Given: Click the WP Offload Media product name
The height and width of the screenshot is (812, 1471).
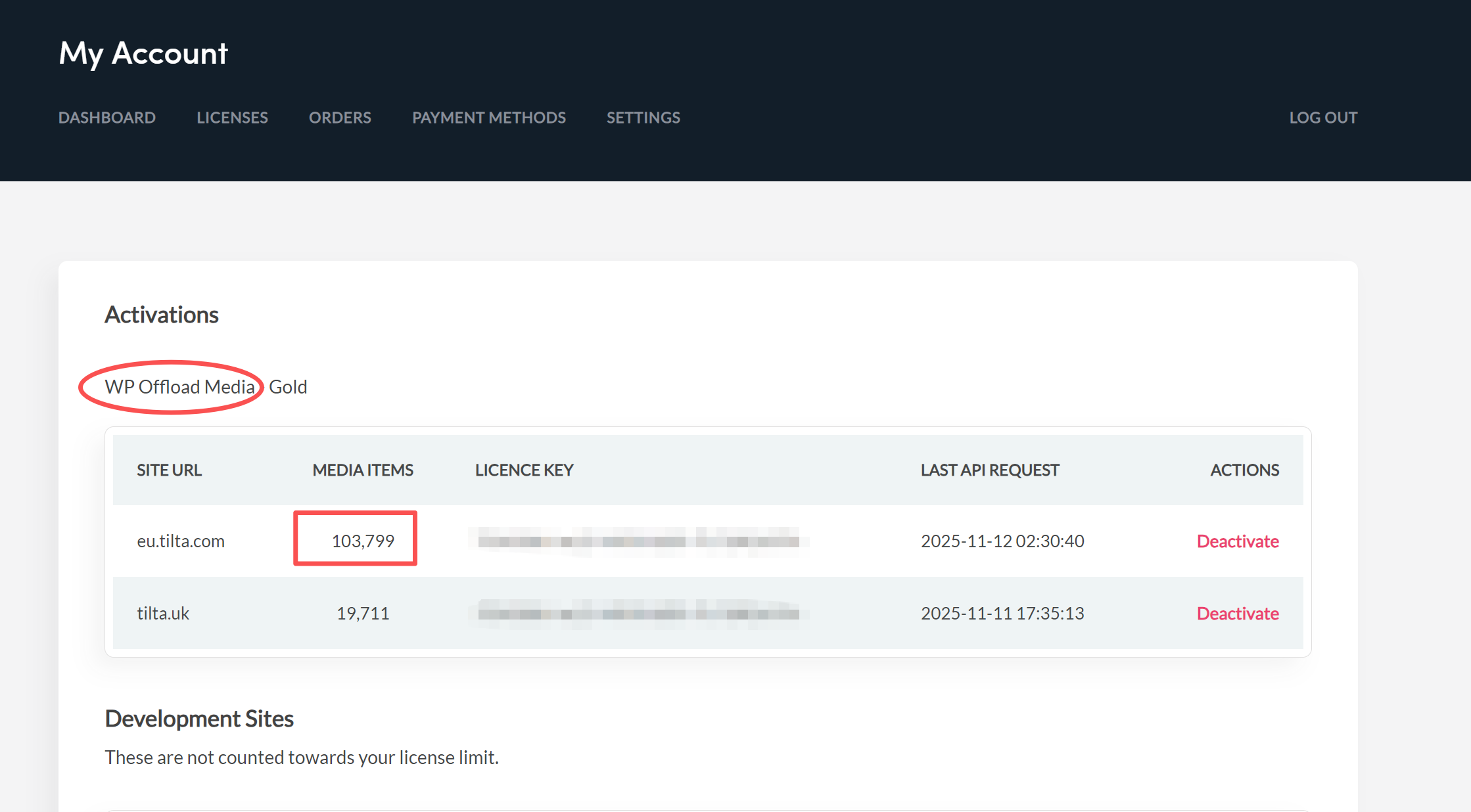Looking at the screenshot, I should pyautogui.click(x=179, y=387).
